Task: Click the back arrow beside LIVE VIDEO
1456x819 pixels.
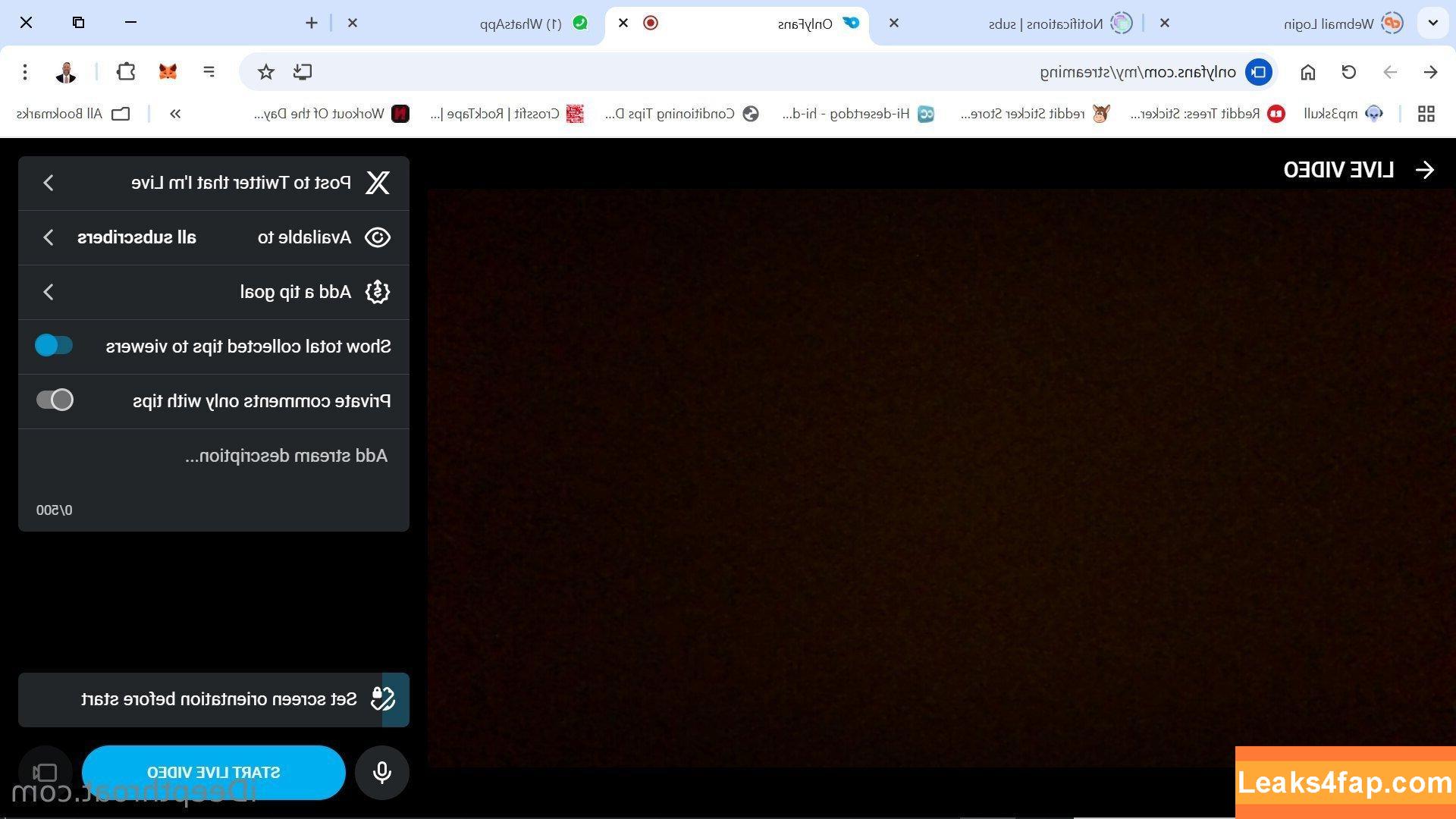Action: click(x=1425, y=170)
